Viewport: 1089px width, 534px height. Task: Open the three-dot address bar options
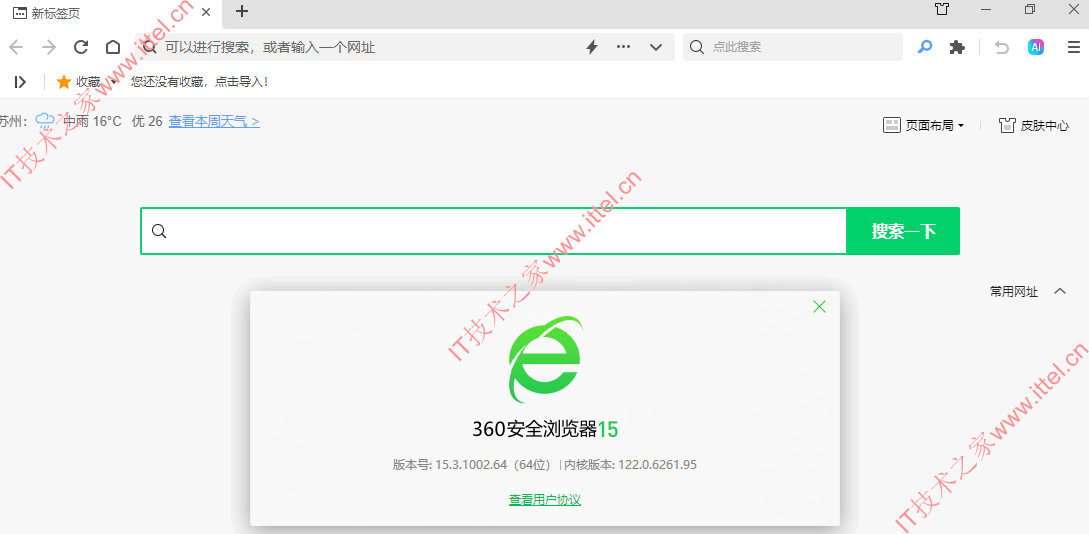[x=624, y=47]
